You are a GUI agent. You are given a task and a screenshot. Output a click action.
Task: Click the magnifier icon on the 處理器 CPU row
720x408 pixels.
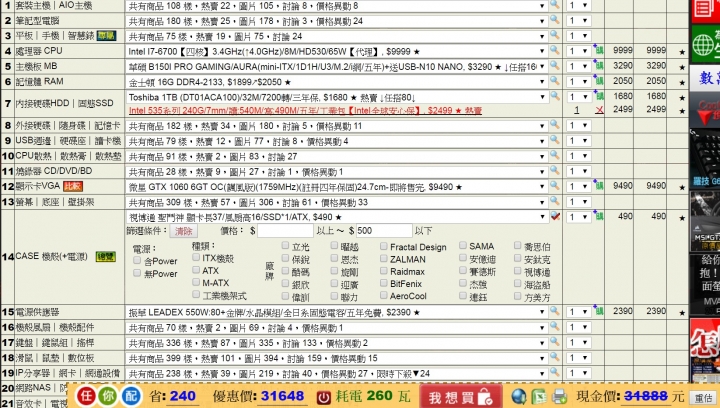(555, 50)
